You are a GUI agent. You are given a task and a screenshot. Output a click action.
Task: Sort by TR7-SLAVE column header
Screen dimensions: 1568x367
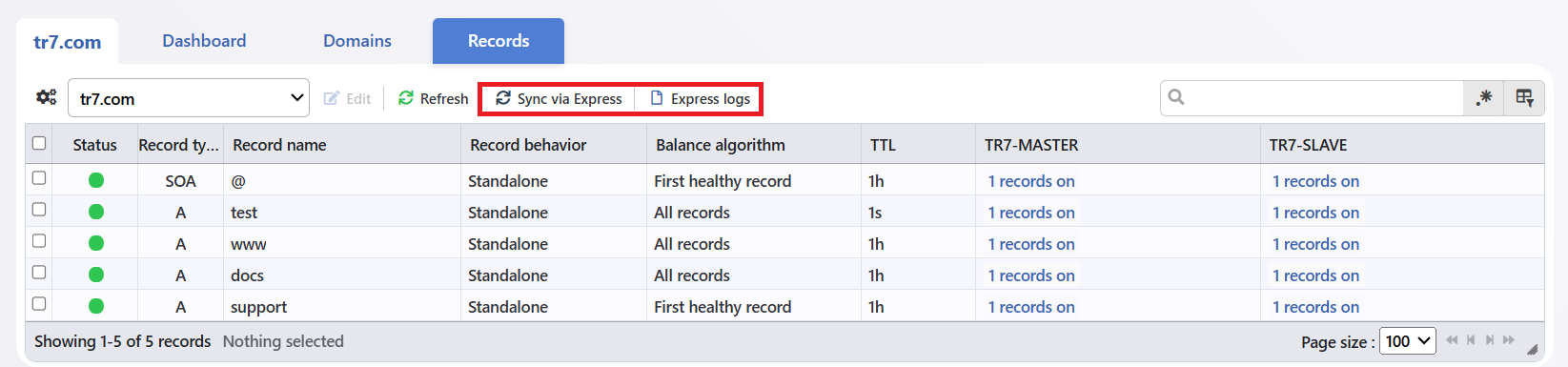[x=1402, y=145]
